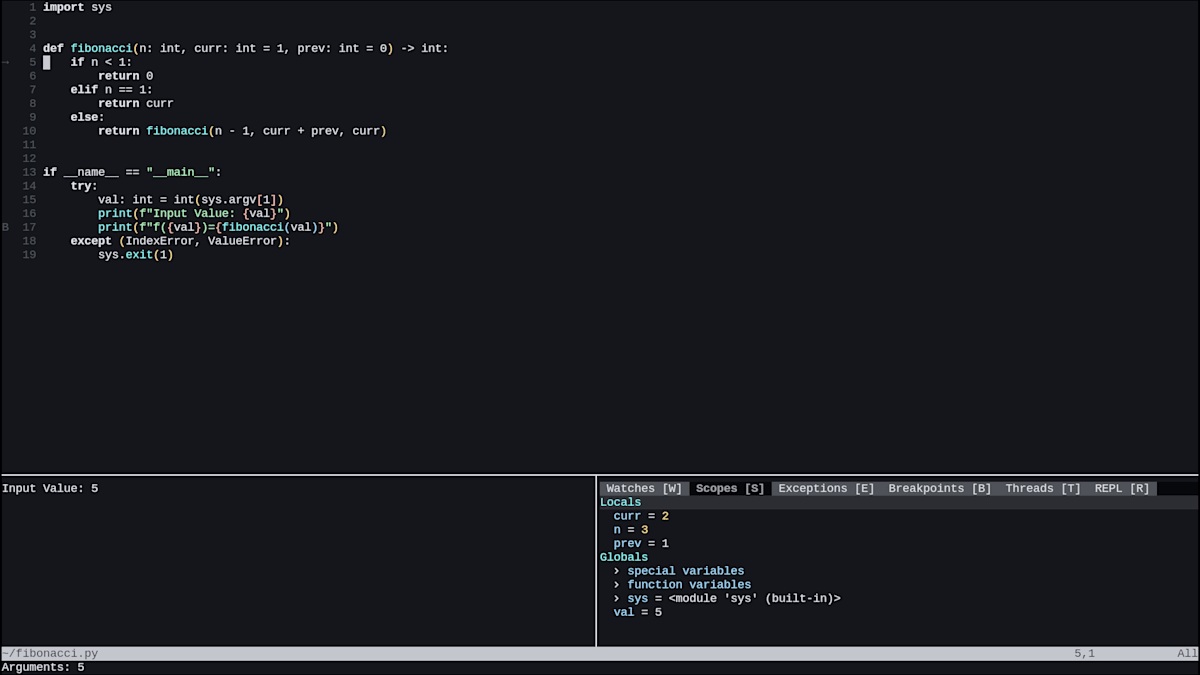Click line number 19 in the gutter
Screen dimensions: 1200x675
pyautogui.click(x=29, y=255)
